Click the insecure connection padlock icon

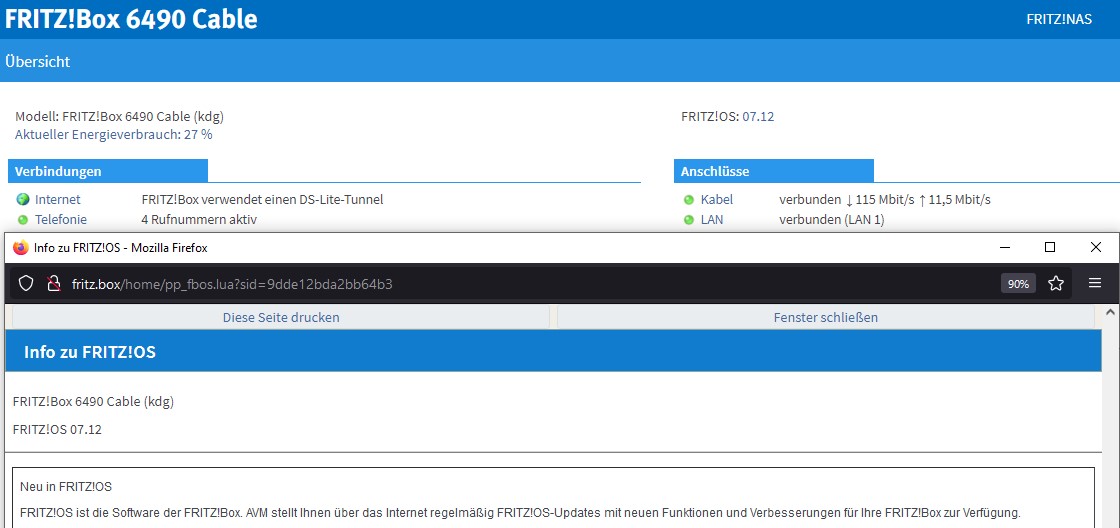pos(53,284)
